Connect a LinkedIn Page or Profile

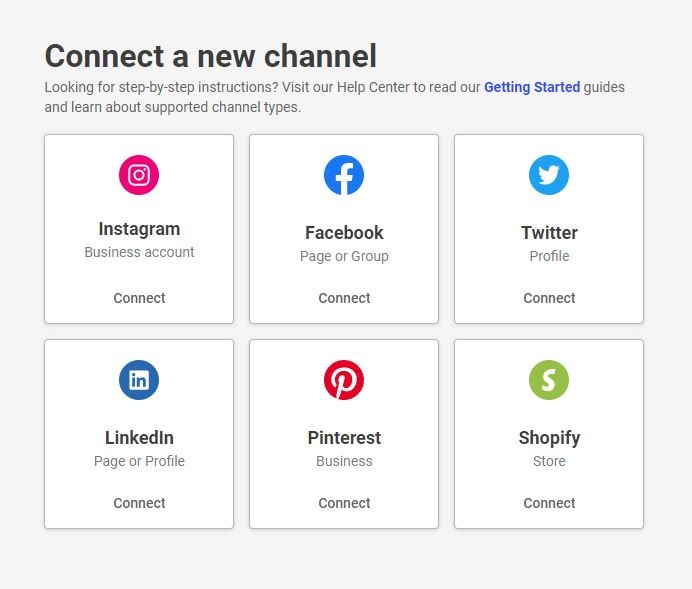tap(139, 503)
